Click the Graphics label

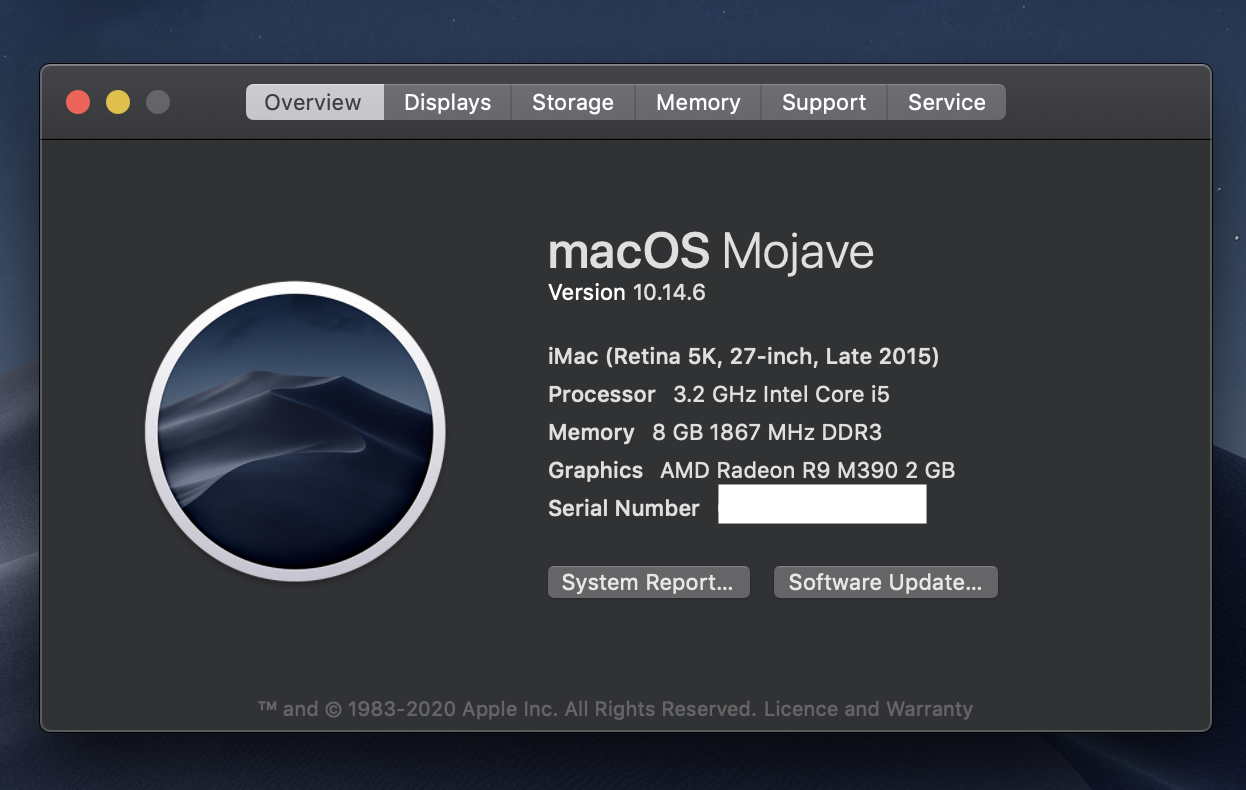[596, 470]
